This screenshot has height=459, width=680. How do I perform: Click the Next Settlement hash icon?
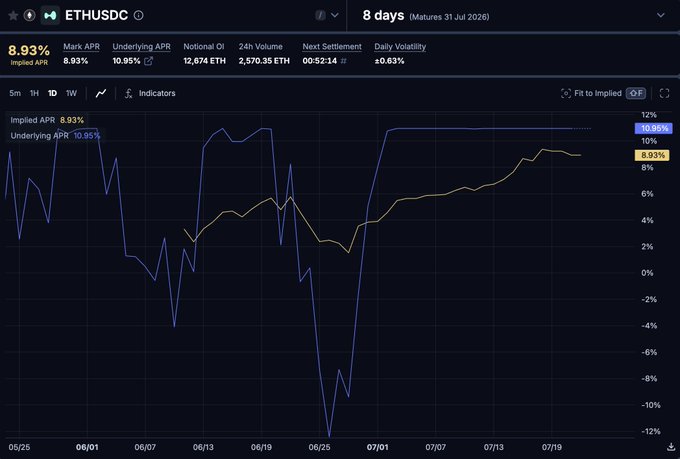[x=343, y=61]
